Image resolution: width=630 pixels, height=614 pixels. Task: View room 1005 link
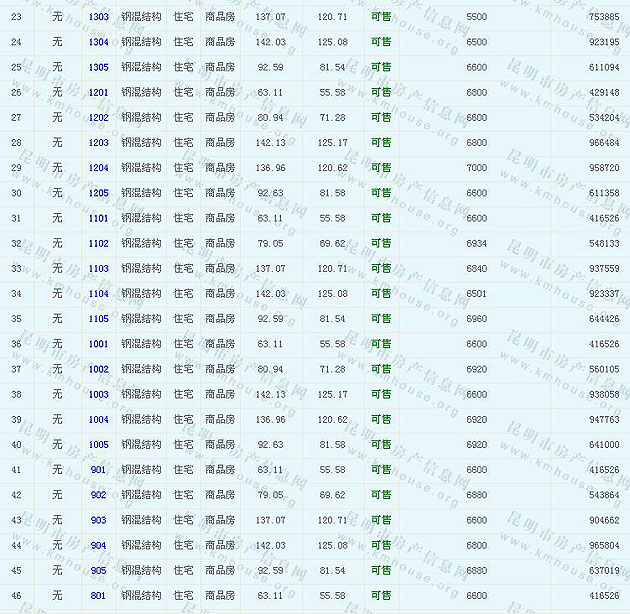98,445
